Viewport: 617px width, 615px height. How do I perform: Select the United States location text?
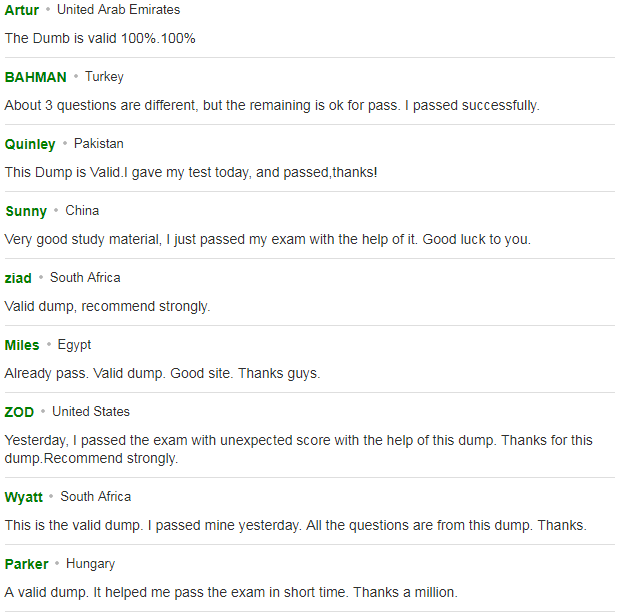click(91, 412)
